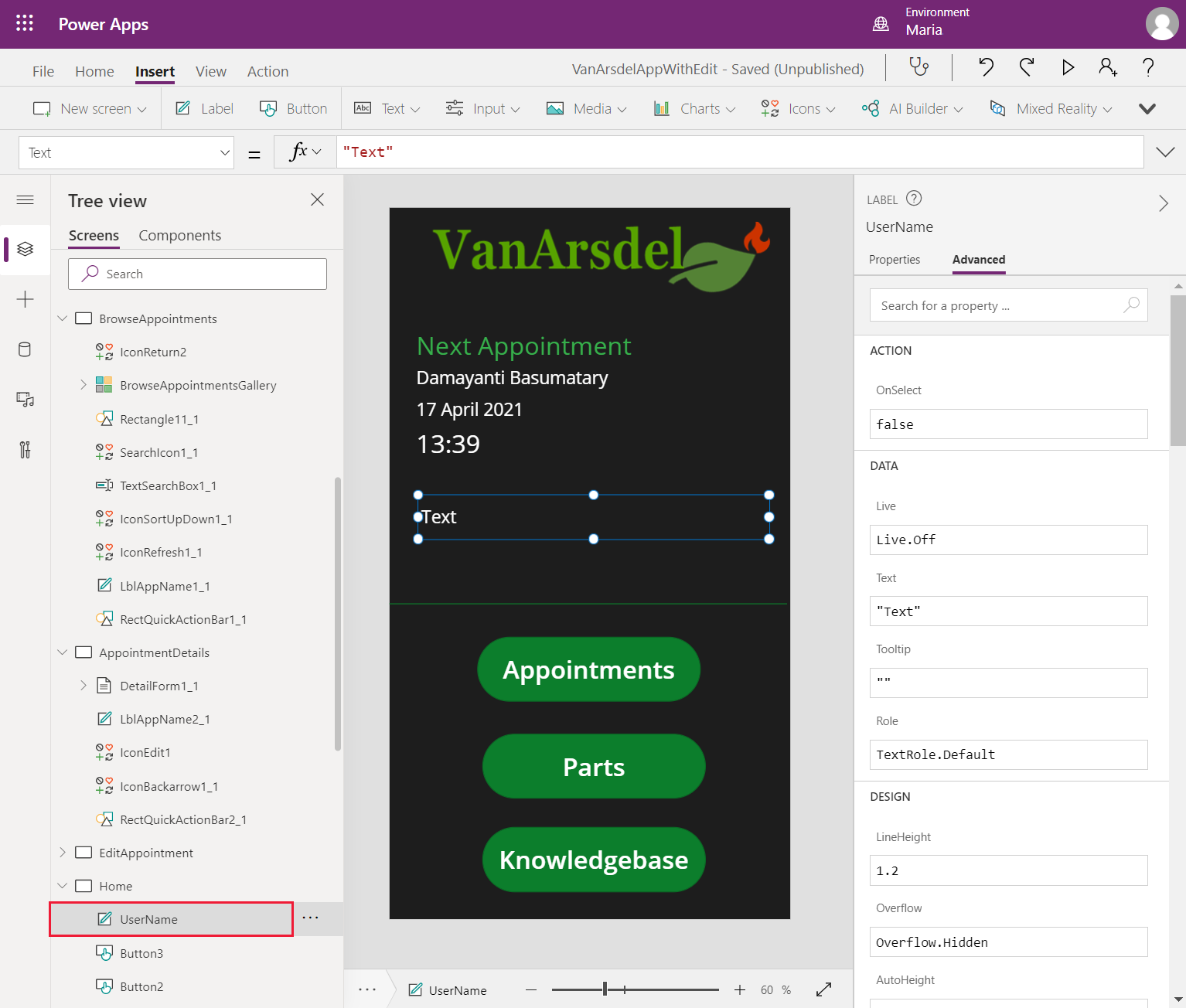Click the OnSelect value field
The width and height of the screenshot is (1186, 1008).
1008,424
